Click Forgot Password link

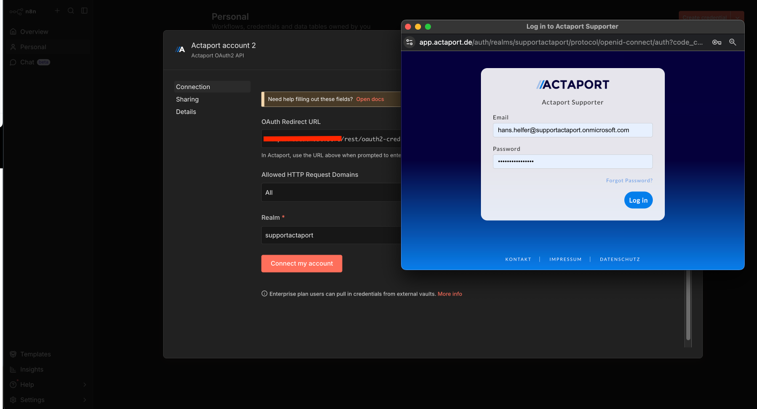pos(629,181)
